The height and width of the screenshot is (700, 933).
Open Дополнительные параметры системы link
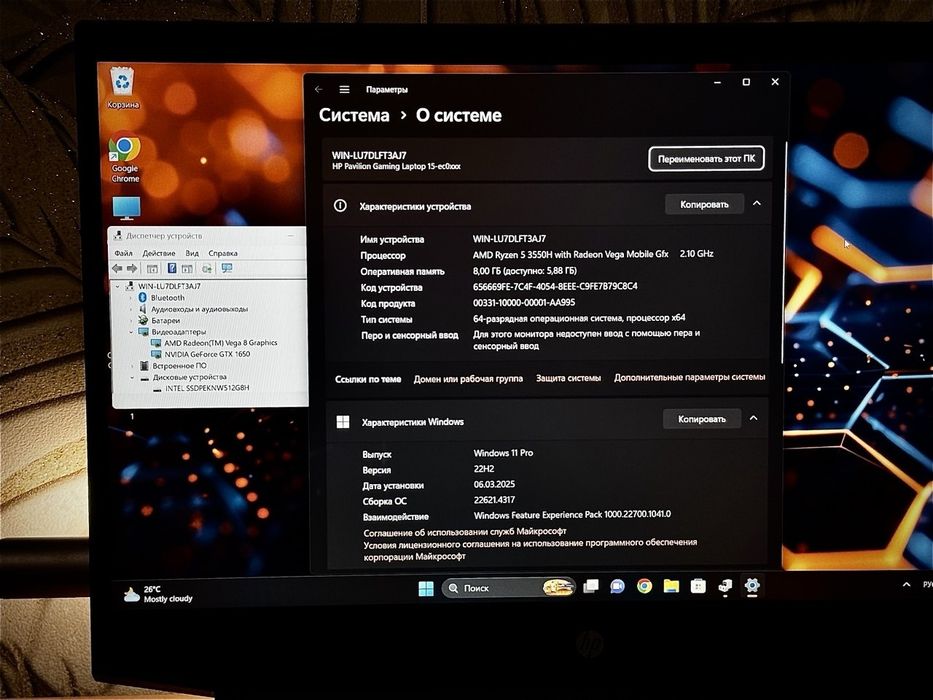pyautogui.click(x=690, y=377)
